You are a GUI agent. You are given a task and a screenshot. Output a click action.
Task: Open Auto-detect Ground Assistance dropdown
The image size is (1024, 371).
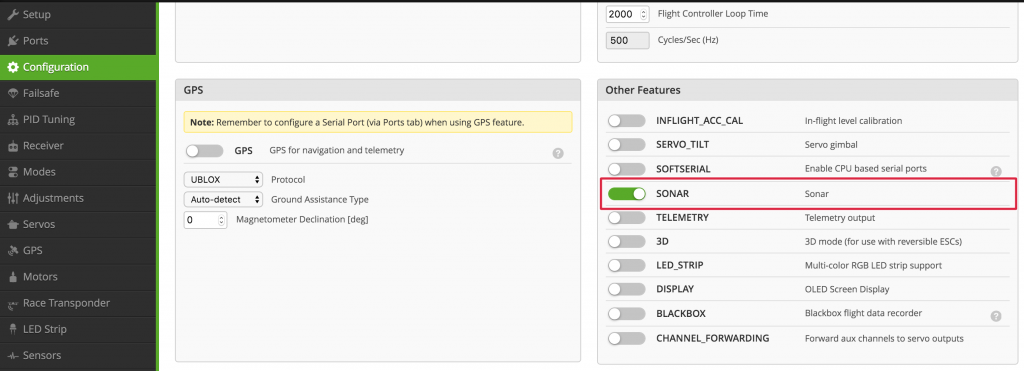click(223, 199)
